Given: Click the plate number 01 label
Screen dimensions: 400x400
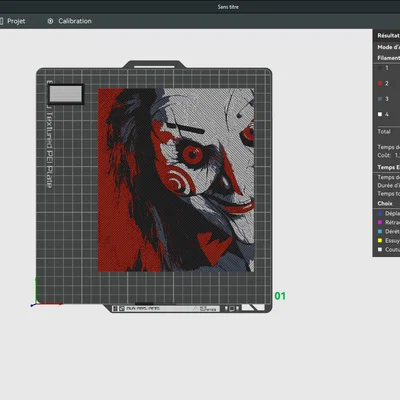Looking at the screenshot, I should point(280,296).
